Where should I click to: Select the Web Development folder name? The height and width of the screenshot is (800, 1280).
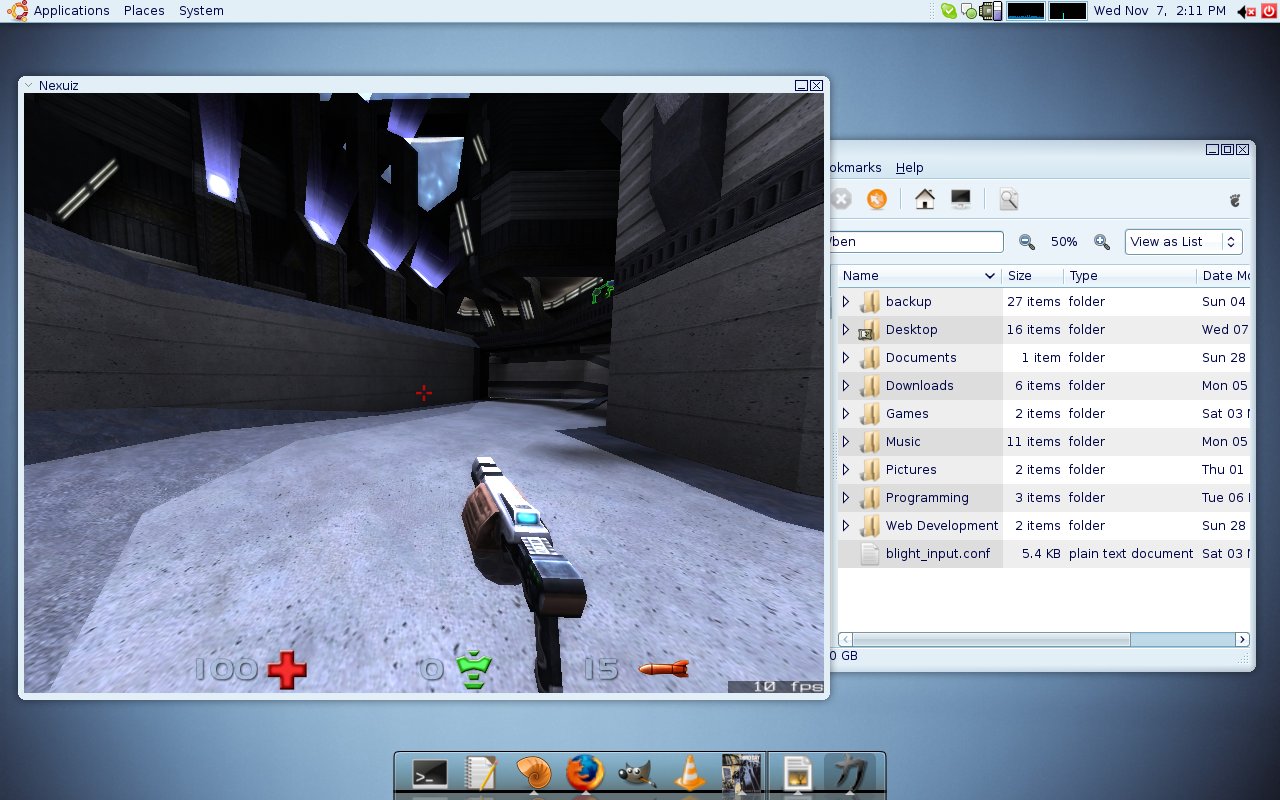pos(942,525)
